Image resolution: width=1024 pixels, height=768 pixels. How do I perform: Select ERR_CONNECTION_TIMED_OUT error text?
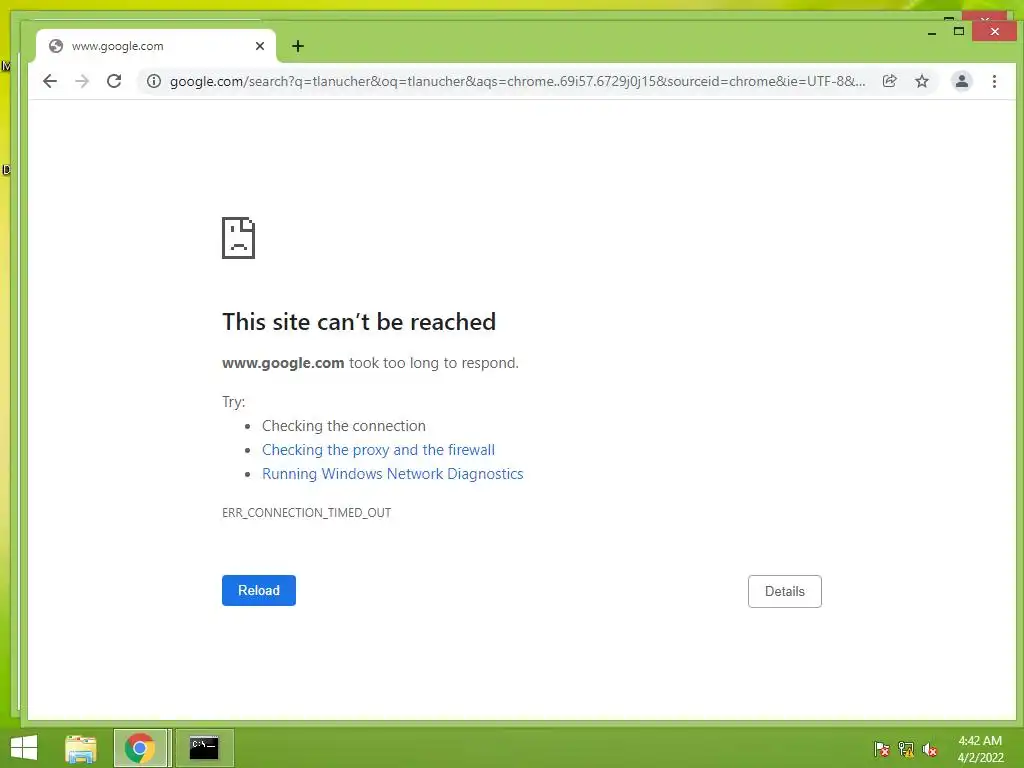(x=306, y=513)
